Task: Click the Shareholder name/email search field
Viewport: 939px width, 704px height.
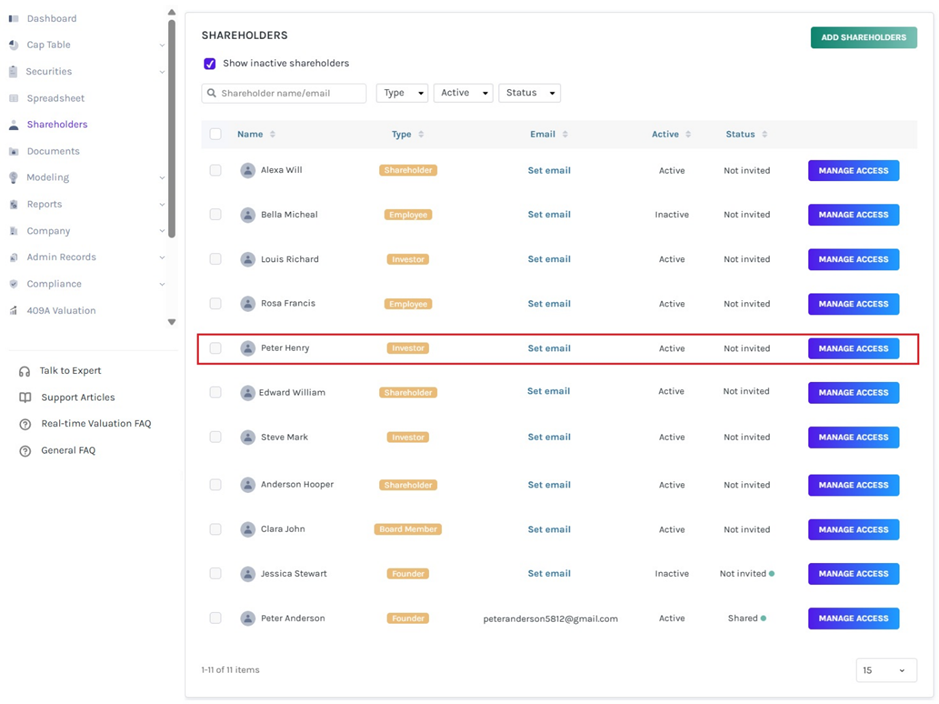Action: (x=284, y=93)
